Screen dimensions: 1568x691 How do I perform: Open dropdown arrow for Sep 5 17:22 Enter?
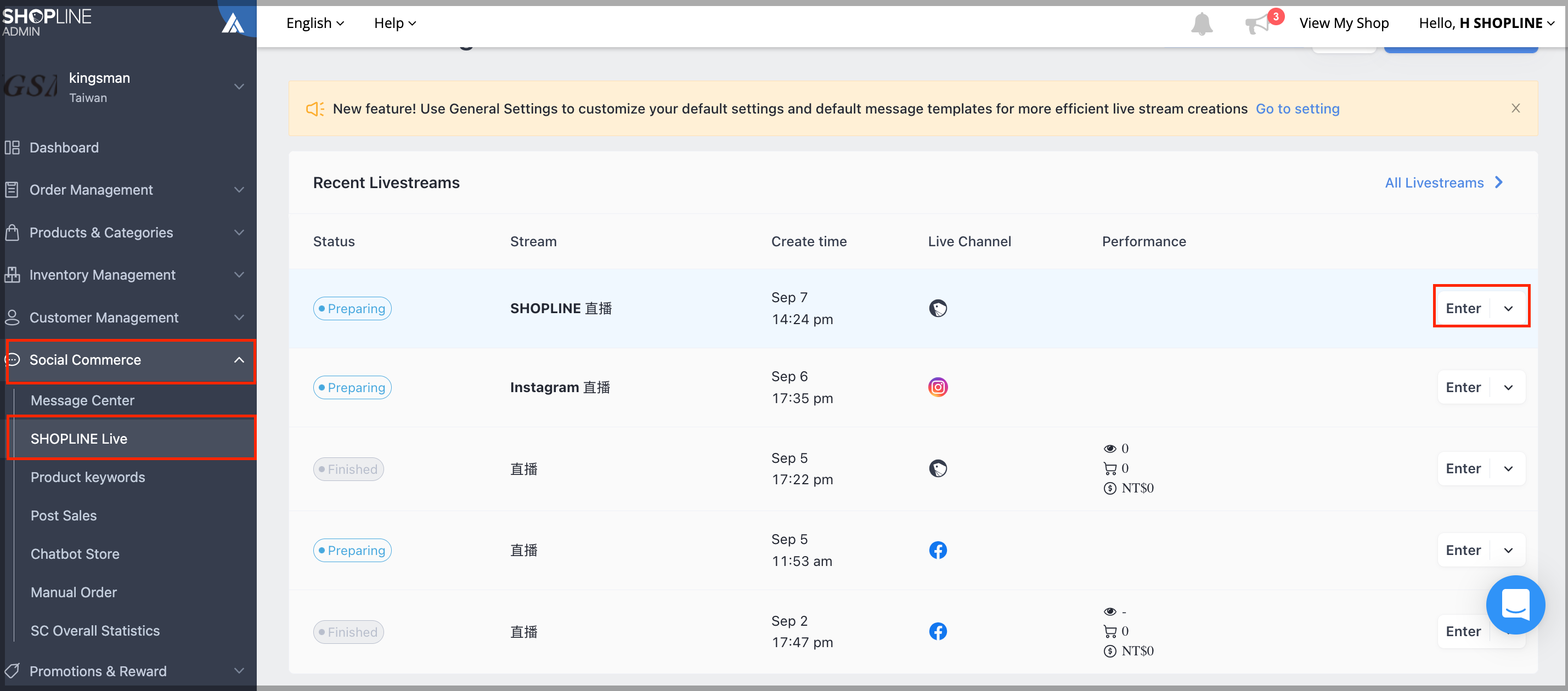[x=1508, y=468]
